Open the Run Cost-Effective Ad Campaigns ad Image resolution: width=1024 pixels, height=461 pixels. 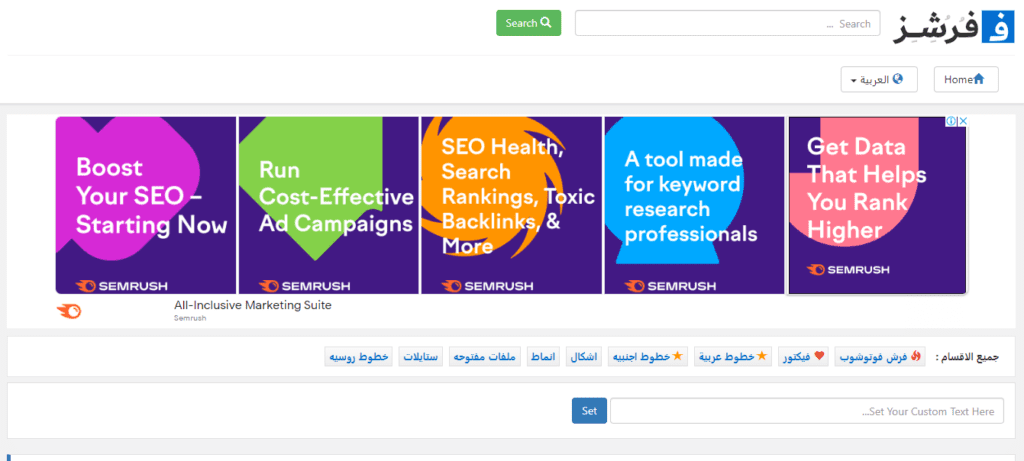(x=328, y=205)
